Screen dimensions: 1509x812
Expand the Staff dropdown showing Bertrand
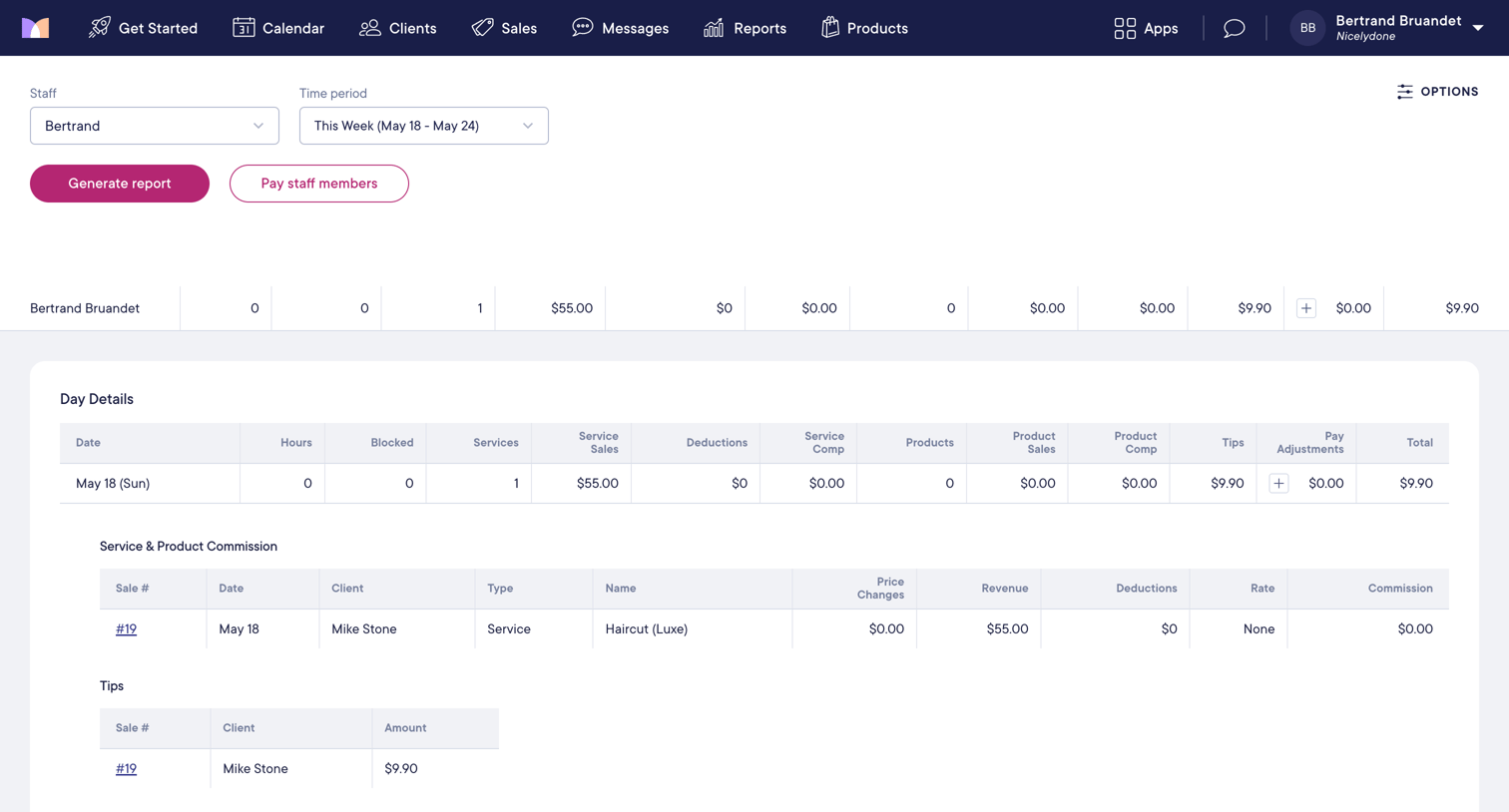(155, 126)
